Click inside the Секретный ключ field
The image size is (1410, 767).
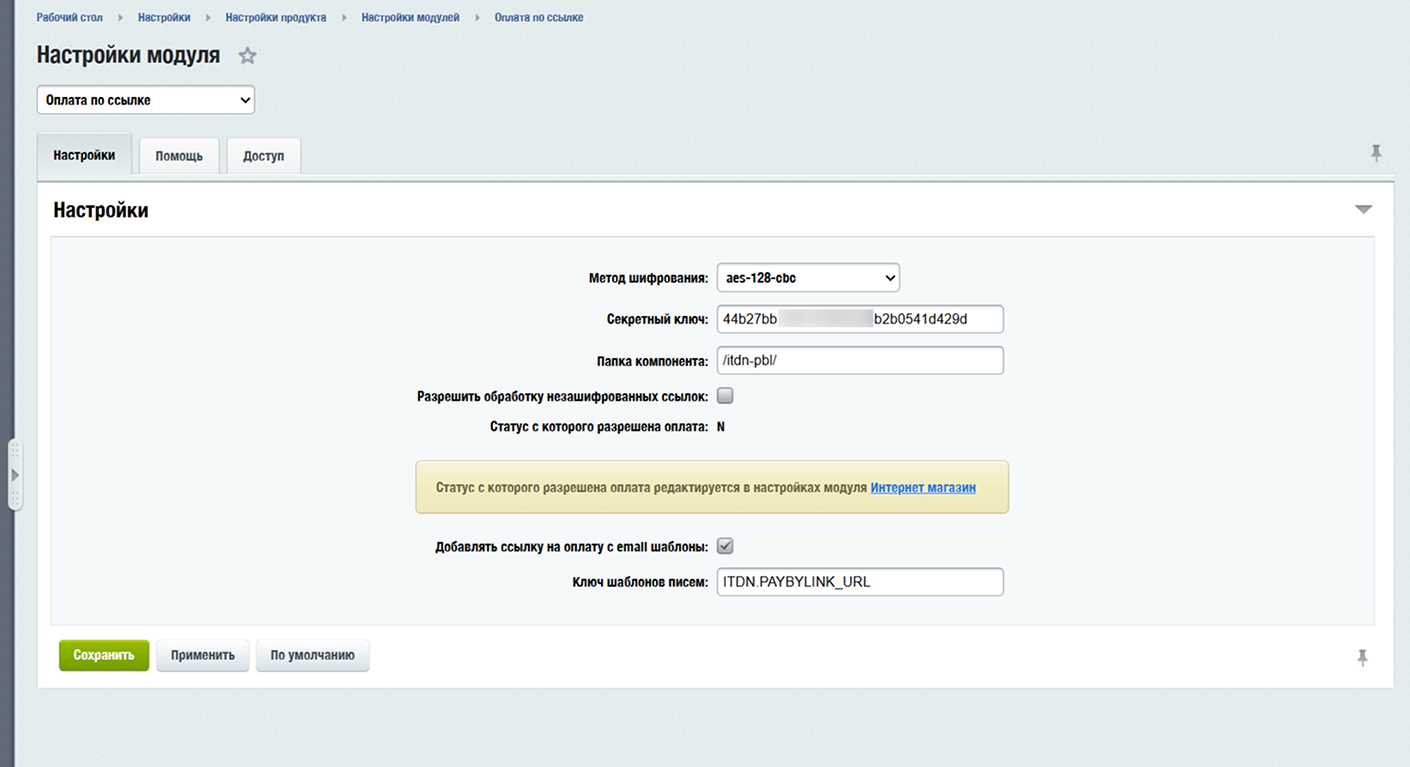coord(859,319)
